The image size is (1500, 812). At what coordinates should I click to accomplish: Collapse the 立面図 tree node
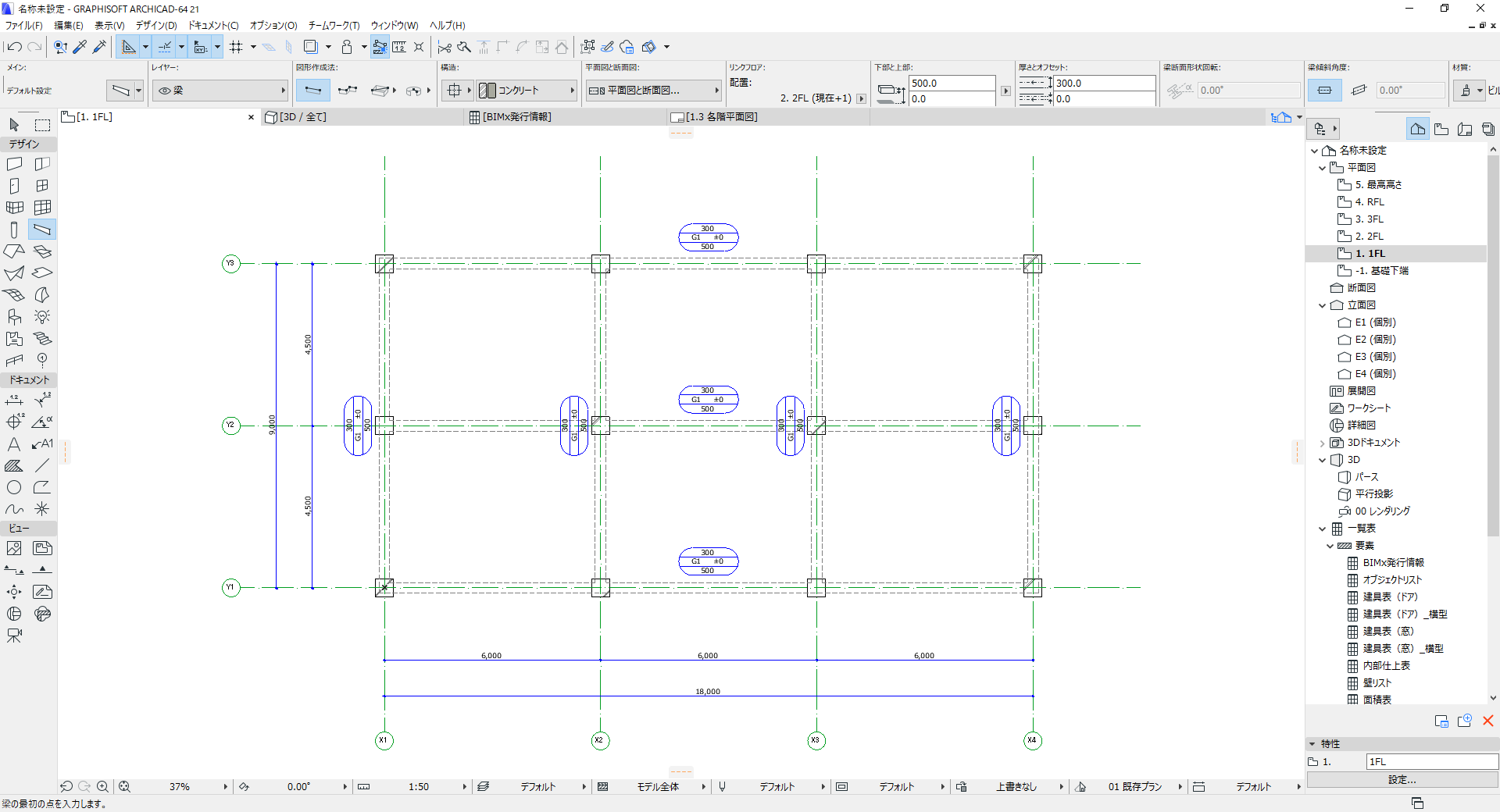[1322, 305]
